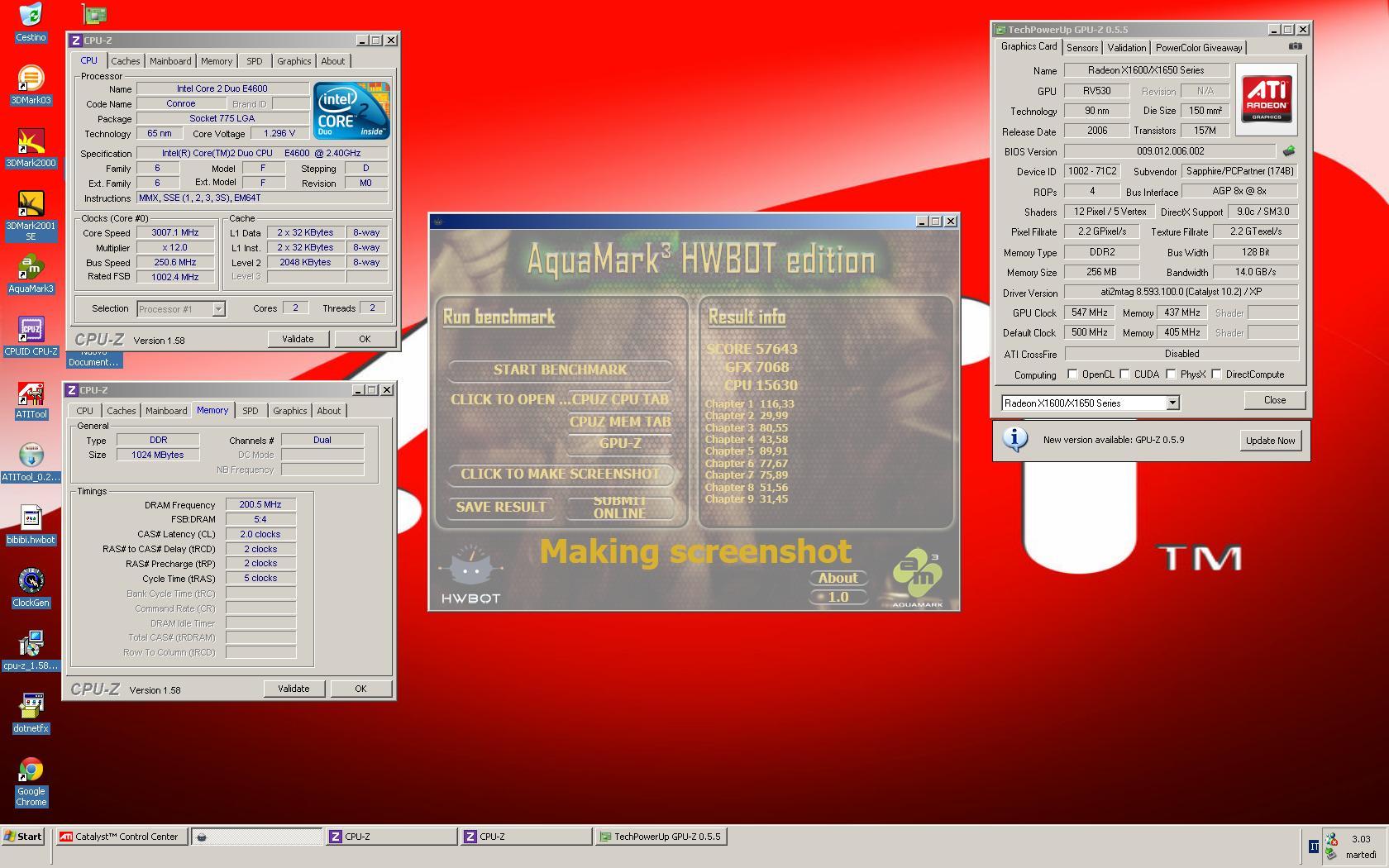
Task: Select About tab in bottom CPU-Z window
Action: click(x=329, y=411)
